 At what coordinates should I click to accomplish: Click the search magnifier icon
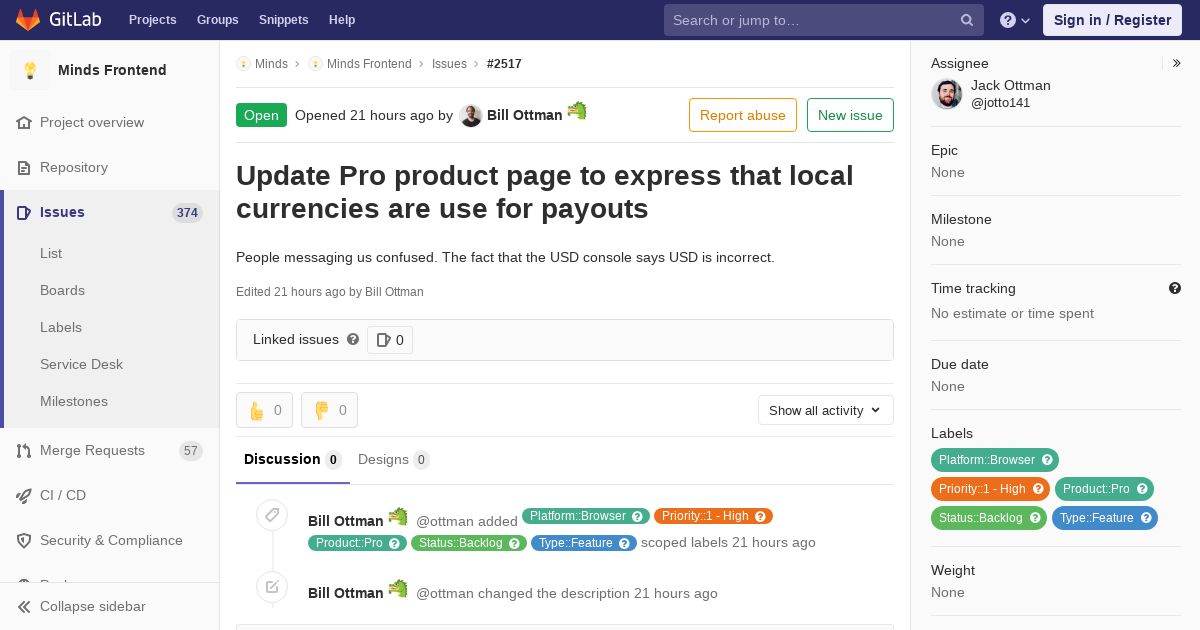click(x=967, y=20)
